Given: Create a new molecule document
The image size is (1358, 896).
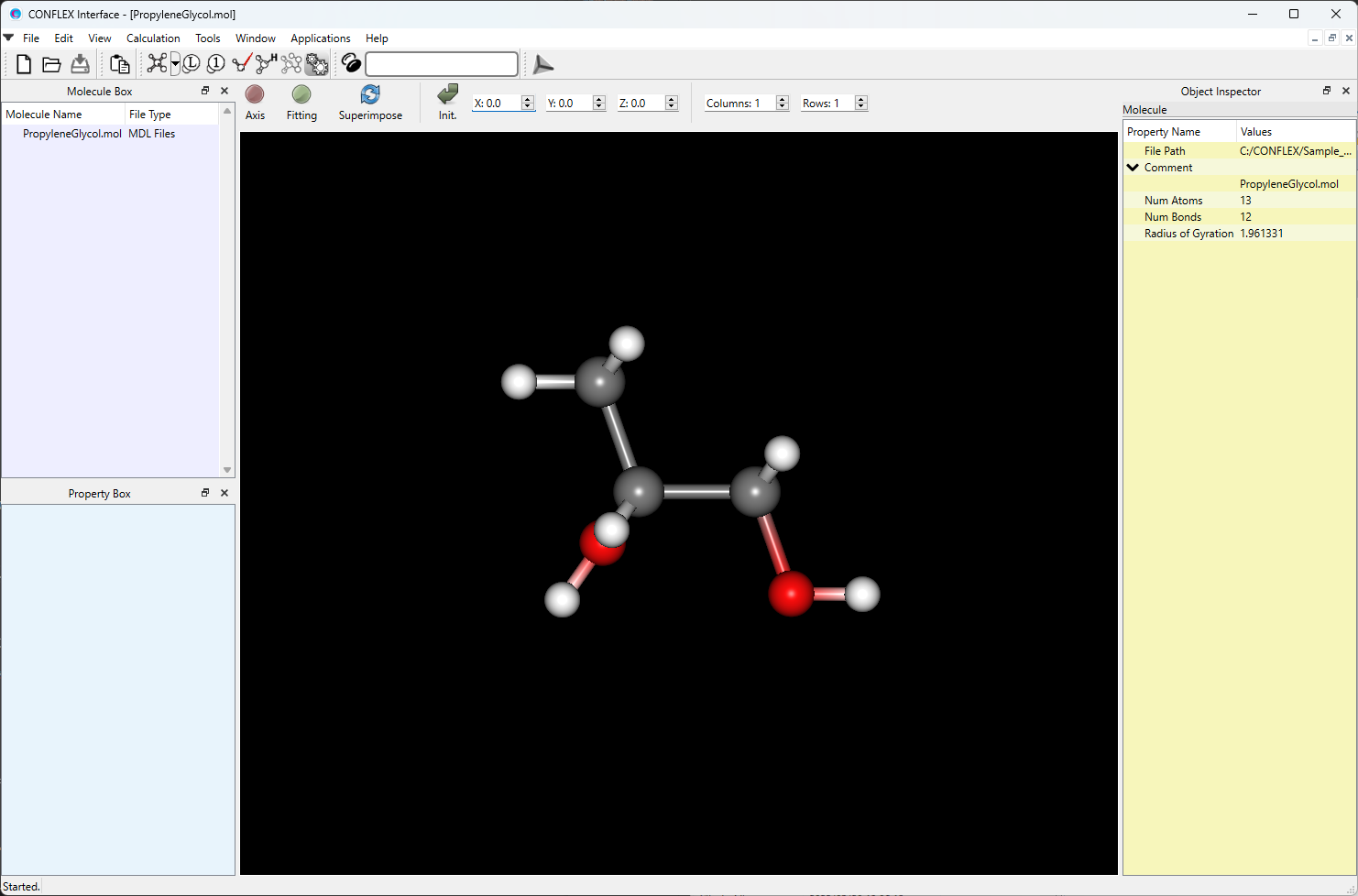Looking at the screenshot, I should pyautogui.click(x=23, y=64).
